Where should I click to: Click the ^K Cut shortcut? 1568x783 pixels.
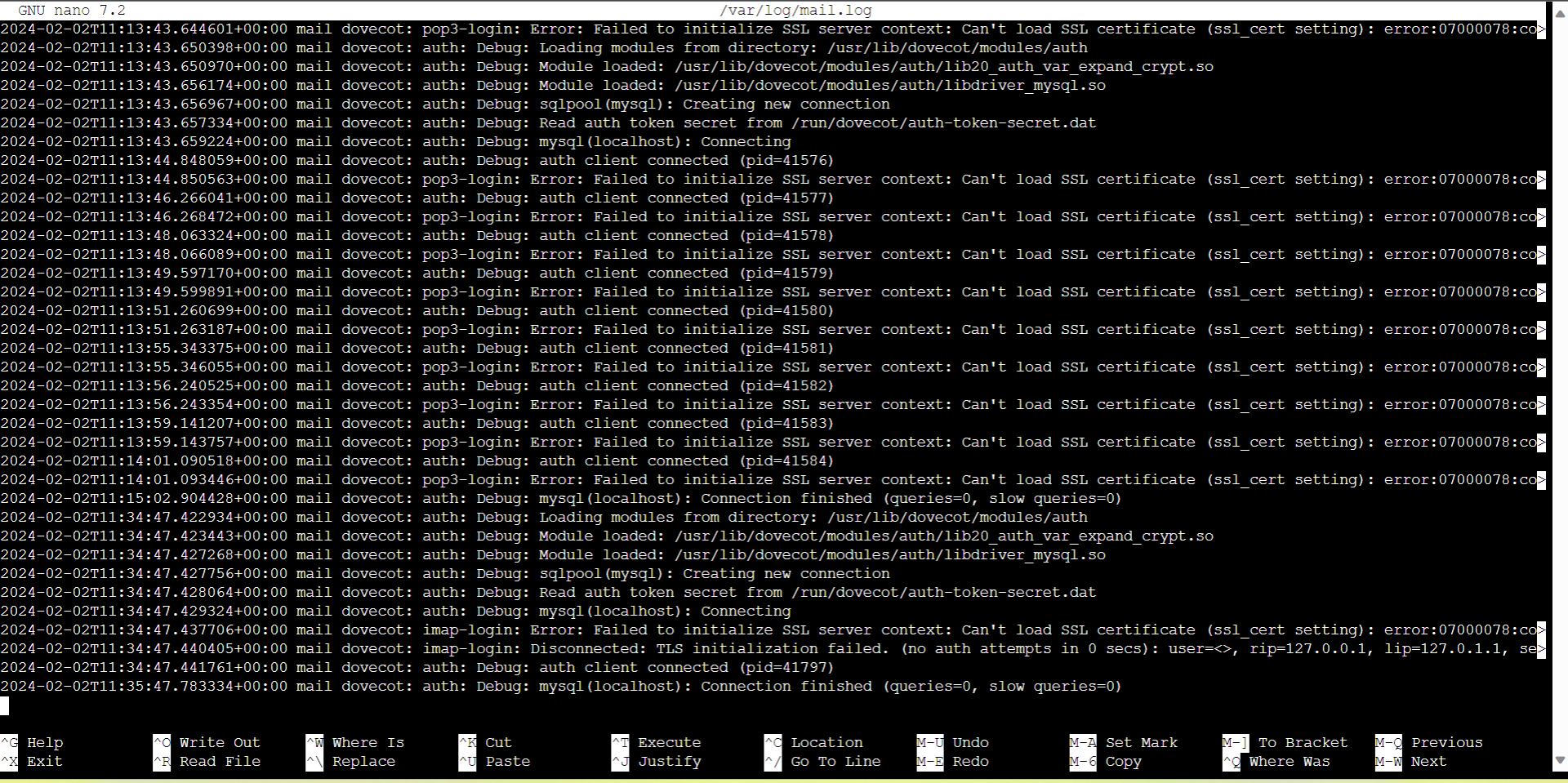(486, 742)
